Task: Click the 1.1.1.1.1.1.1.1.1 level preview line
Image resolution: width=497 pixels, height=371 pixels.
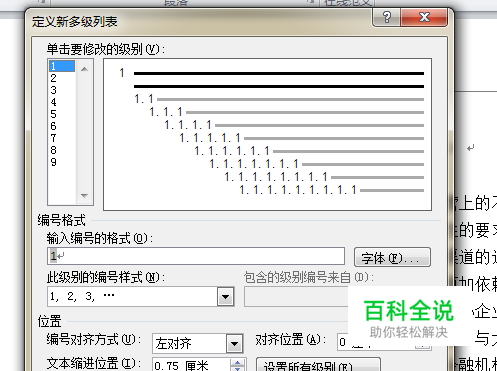Action: tap(332, 190)
